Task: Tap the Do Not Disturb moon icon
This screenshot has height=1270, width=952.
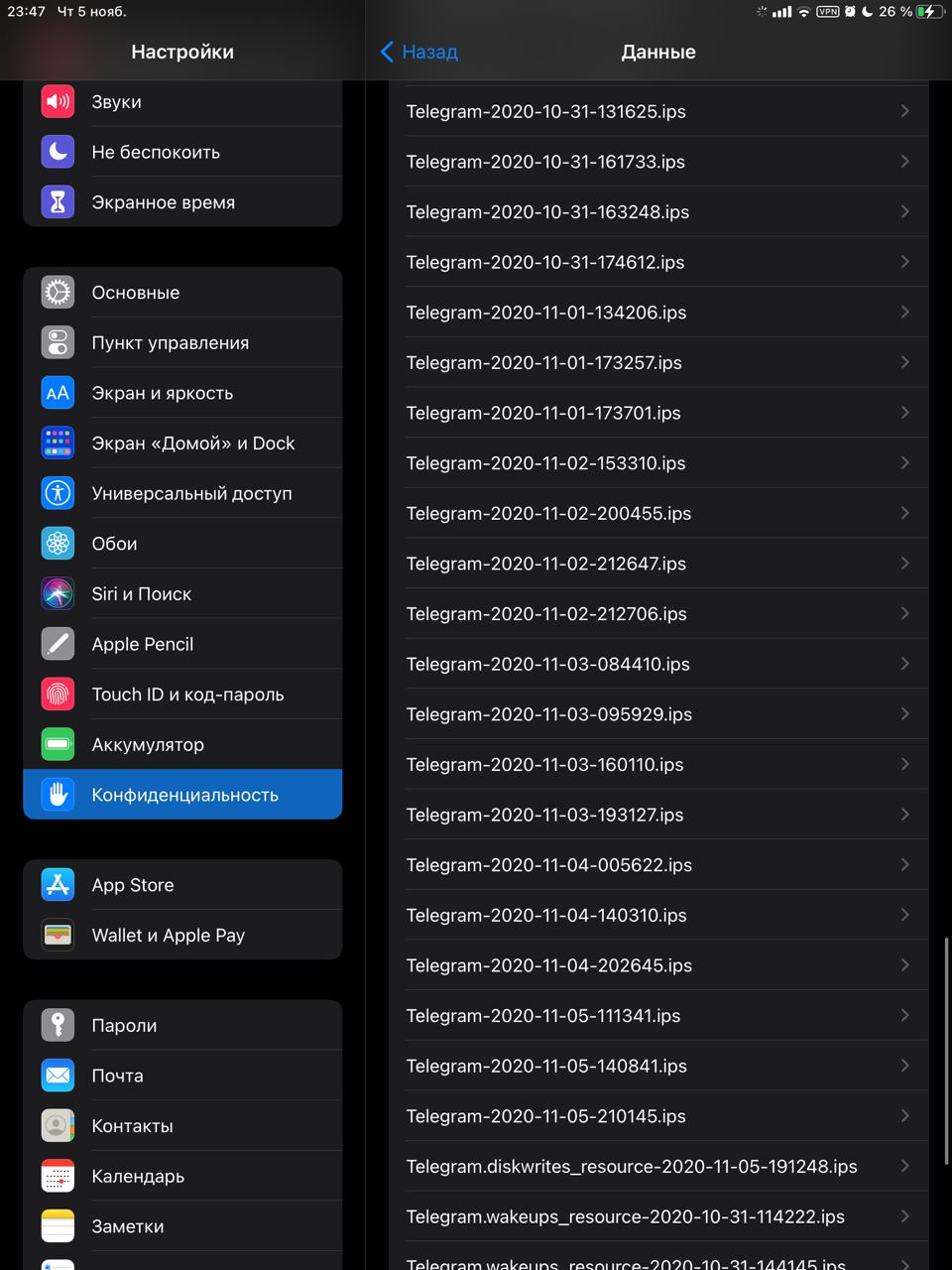Action: pyautogui.click(x=58, y=152)
